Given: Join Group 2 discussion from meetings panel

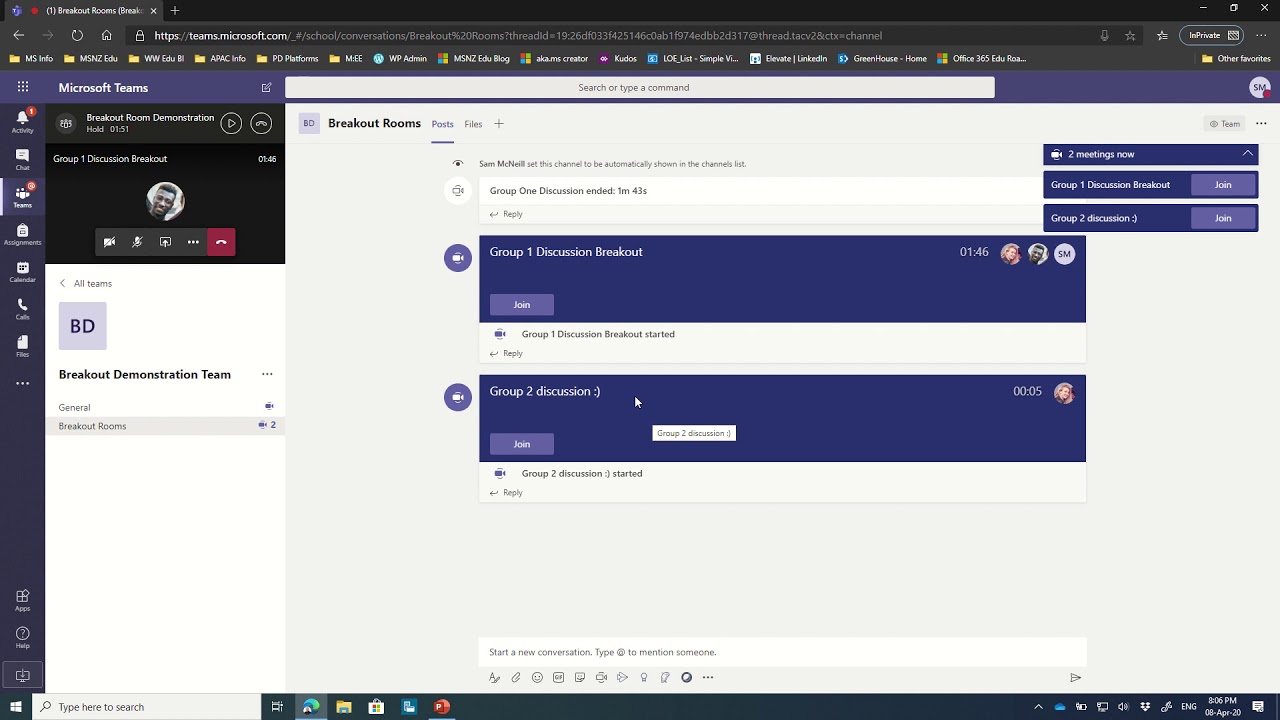Looking at the screenshot, I should 1223,218.
